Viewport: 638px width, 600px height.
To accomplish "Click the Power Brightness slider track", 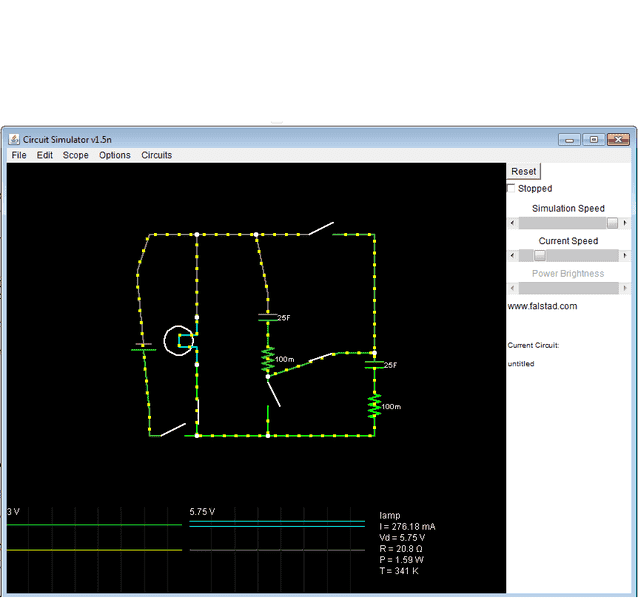I will coord(568,288).
